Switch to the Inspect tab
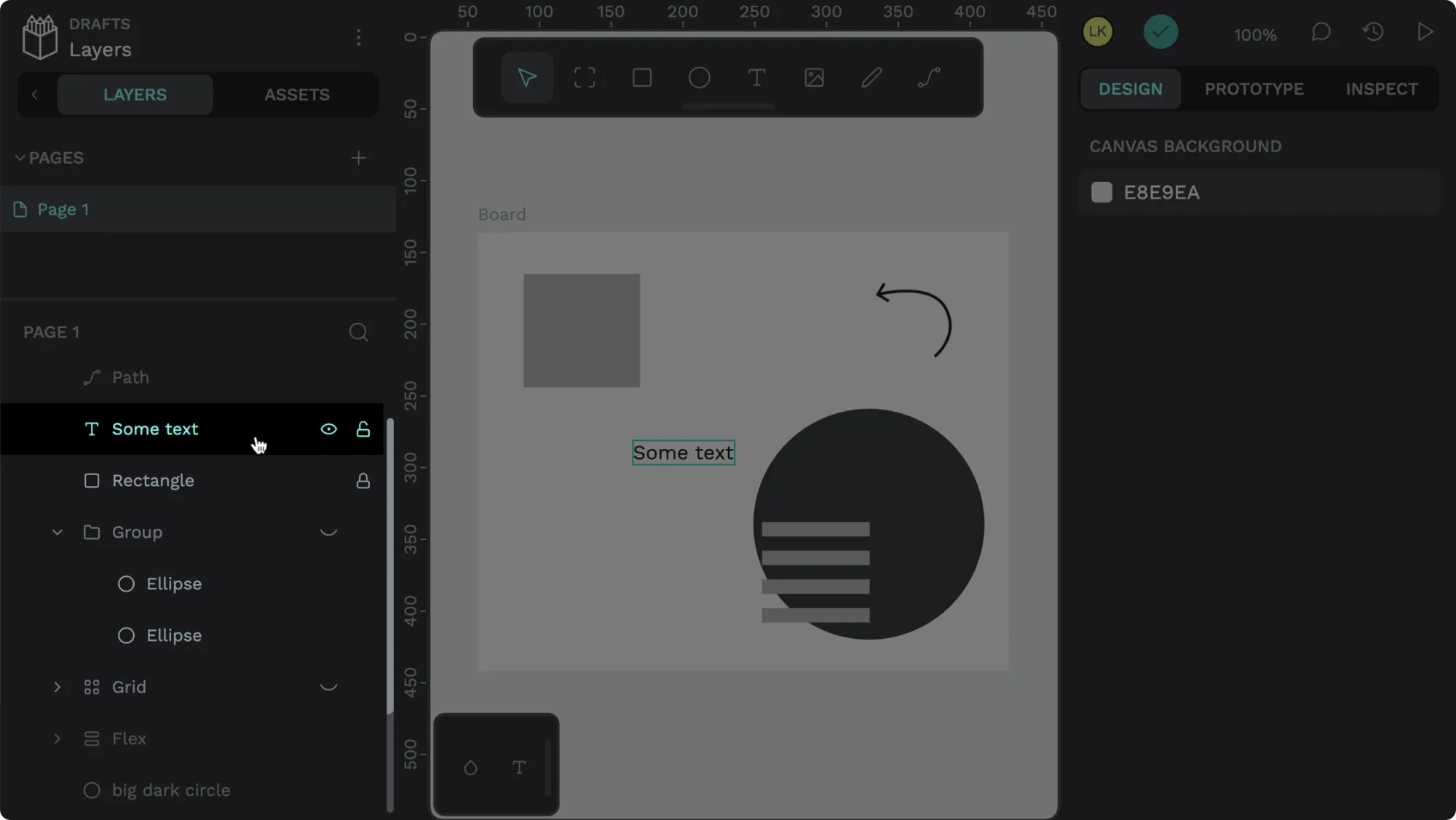 pos(1381,89)
